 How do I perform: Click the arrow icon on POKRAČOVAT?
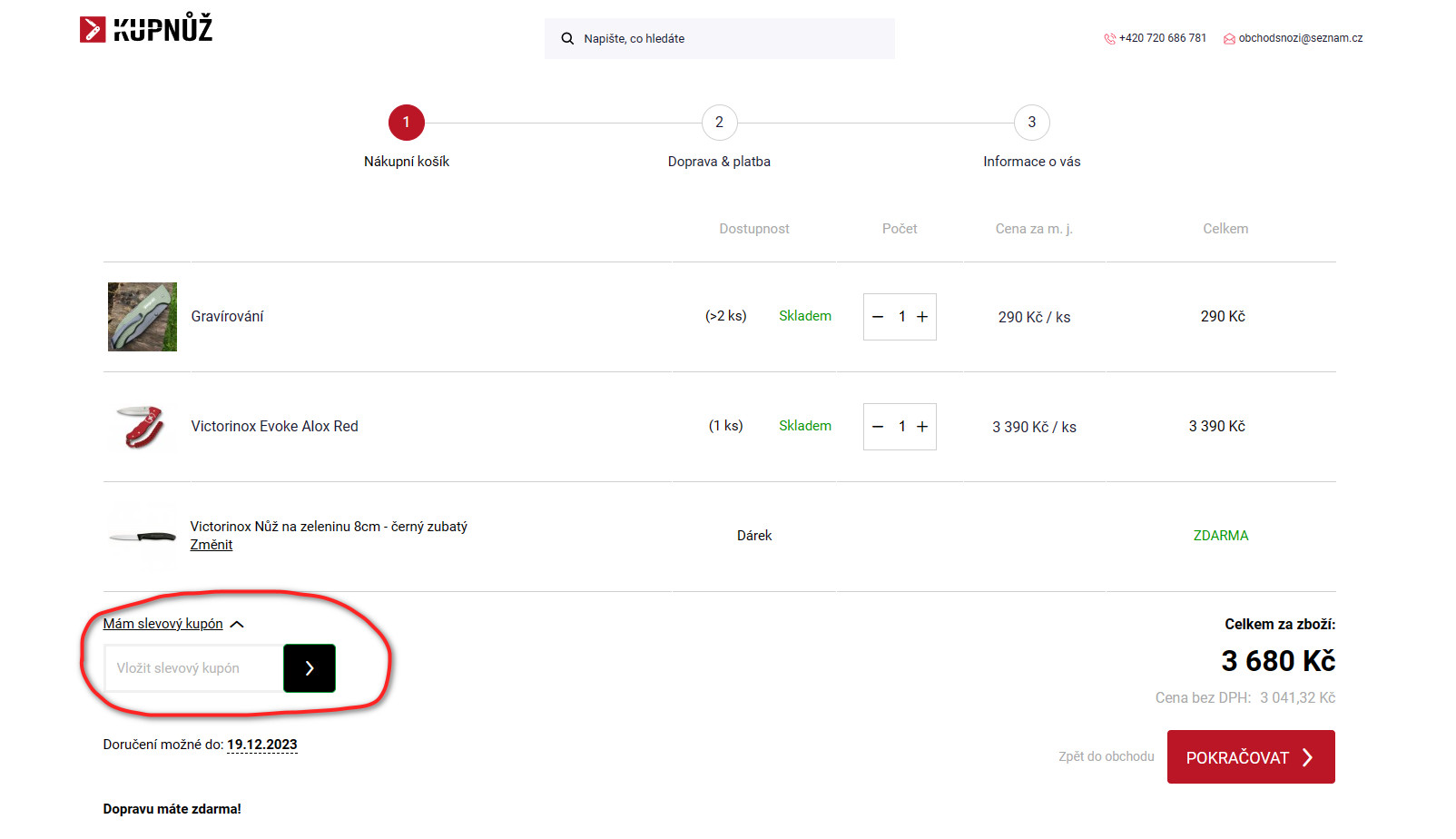[1307, 757]
